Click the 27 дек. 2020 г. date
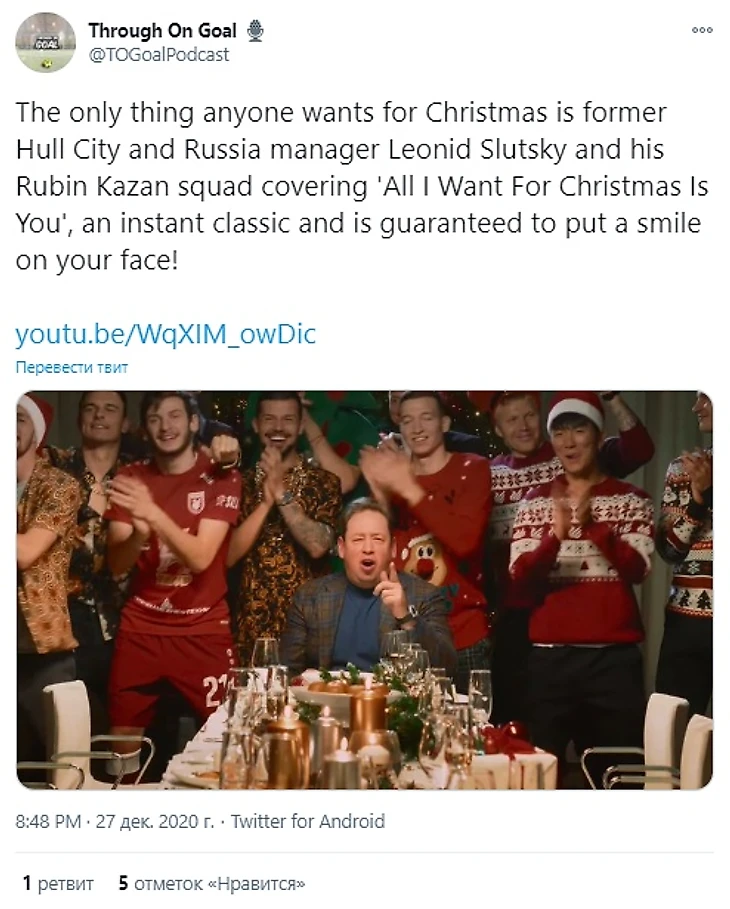 tap(155, 821)
